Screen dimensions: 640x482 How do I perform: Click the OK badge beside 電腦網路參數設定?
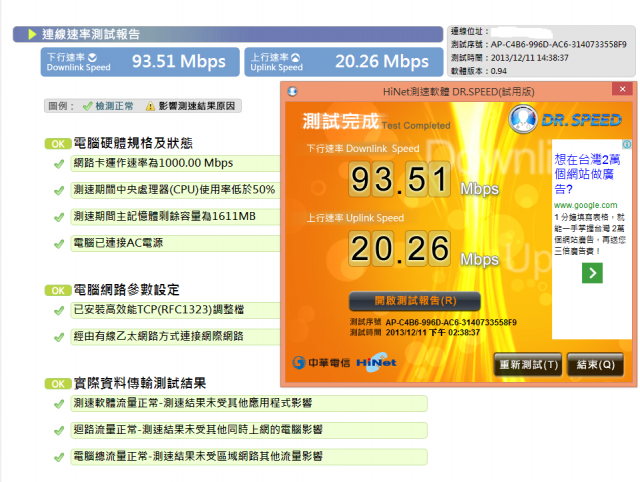(58, 290)
